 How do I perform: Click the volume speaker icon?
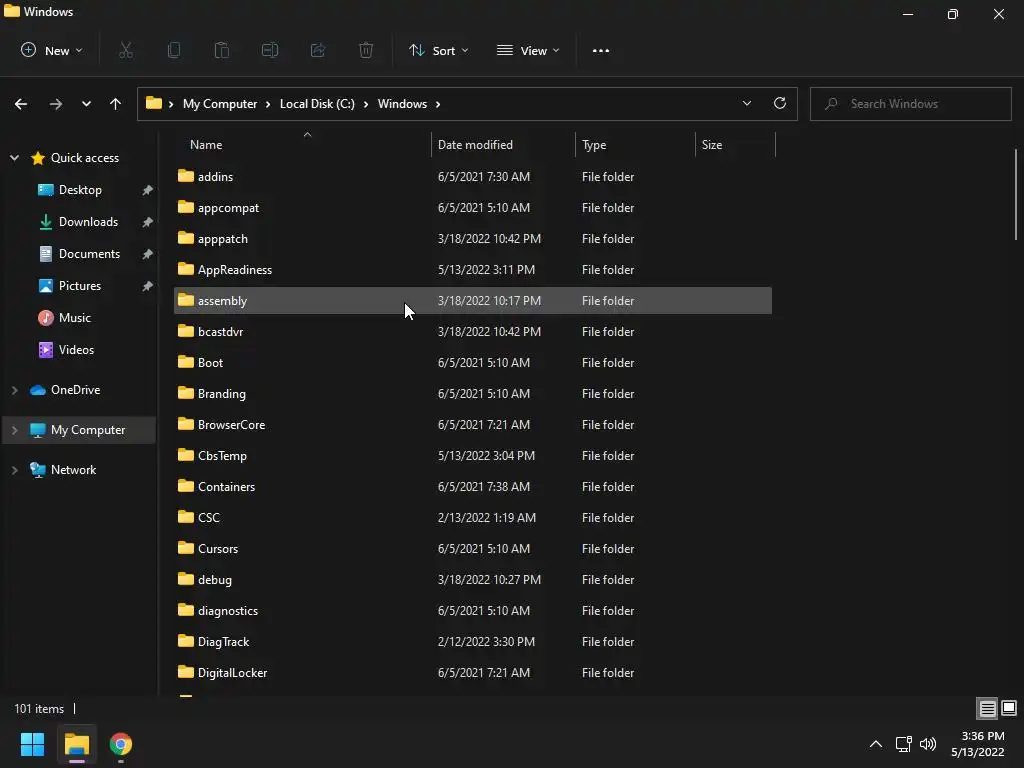coord(927,744)
